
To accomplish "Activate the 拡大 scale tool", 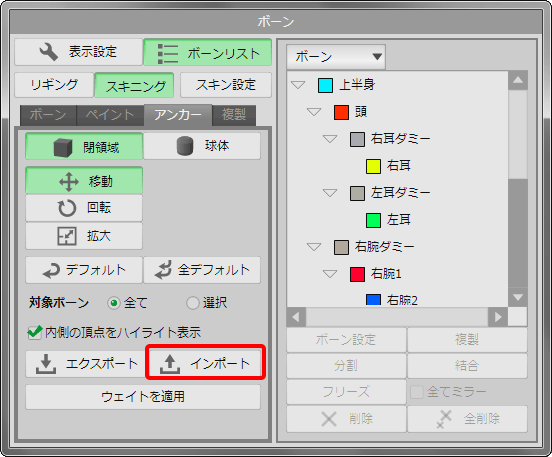I will pyautogui.click(x=84, y=236).
